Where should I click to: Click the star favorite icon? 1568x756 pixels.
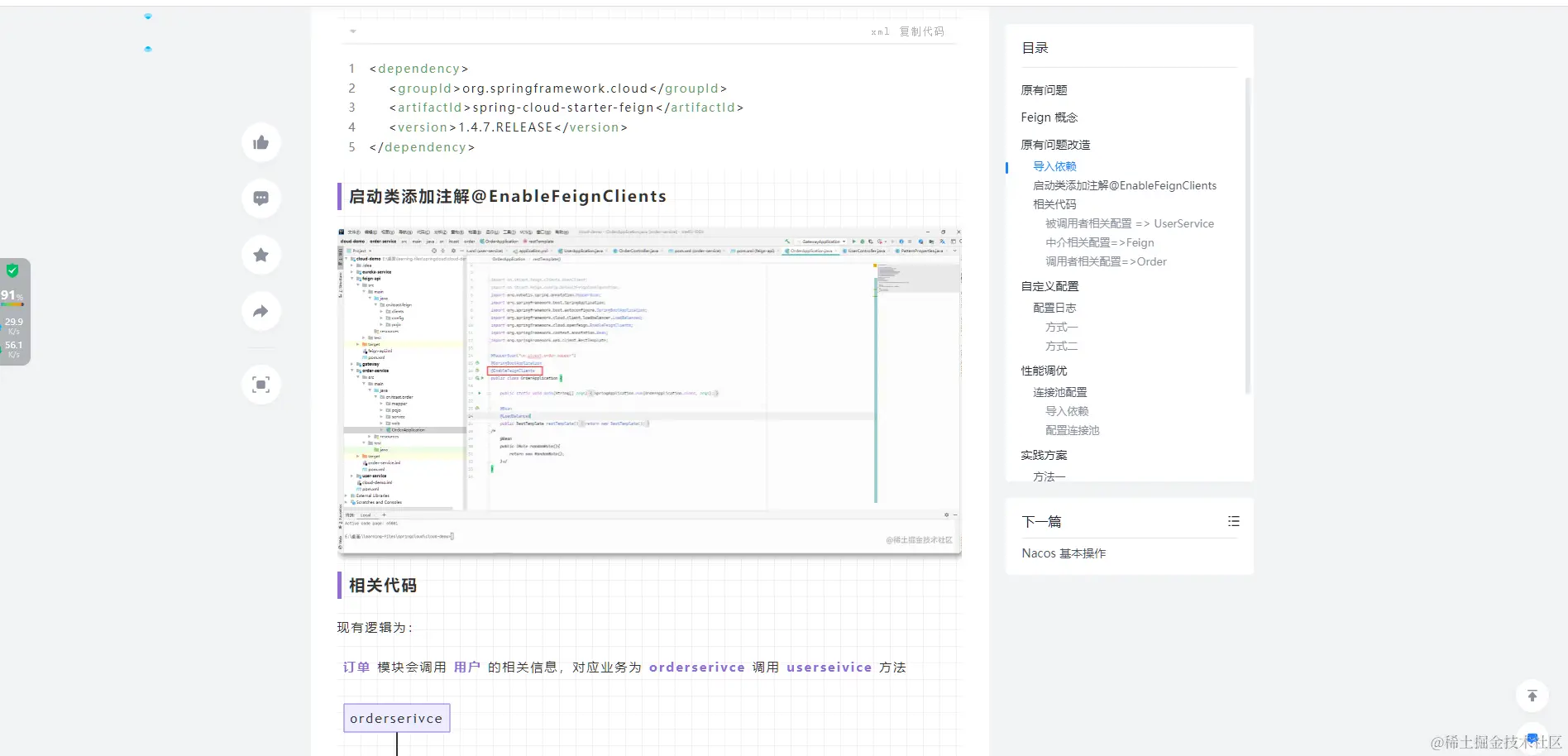coord(261,255)
